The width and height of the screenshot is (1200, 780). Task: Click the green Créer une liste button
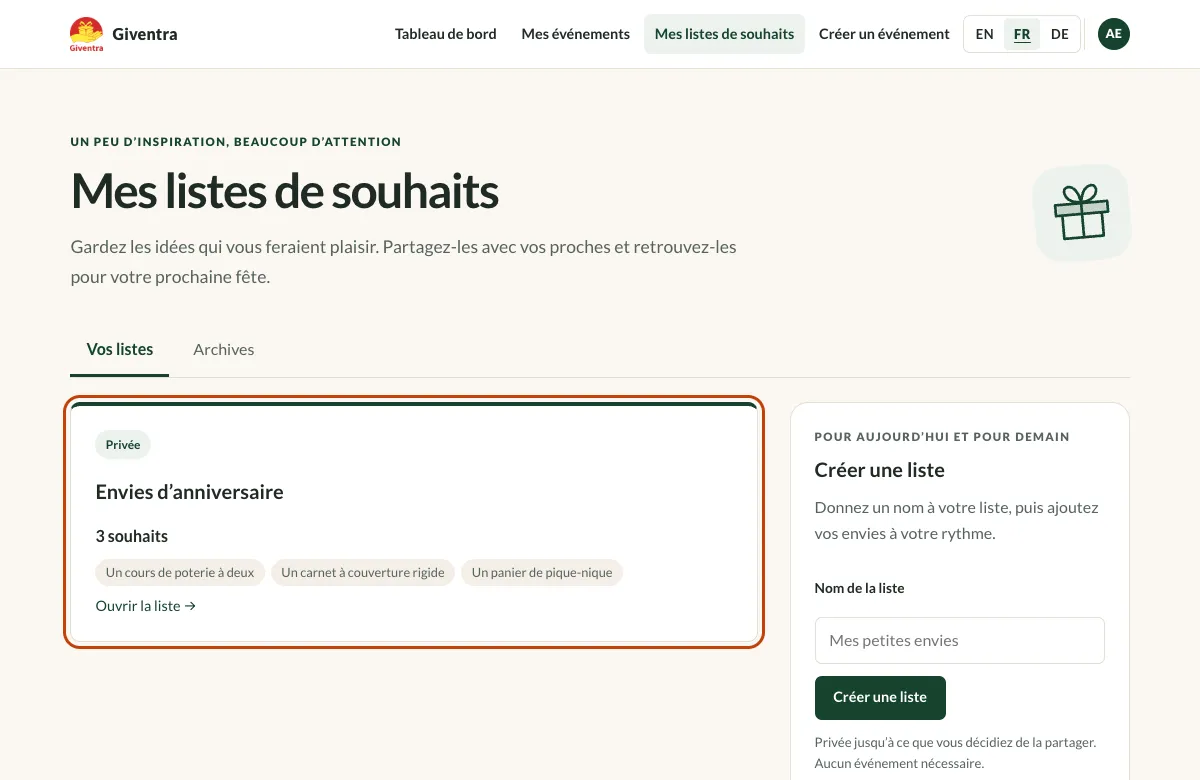(880, 698)
